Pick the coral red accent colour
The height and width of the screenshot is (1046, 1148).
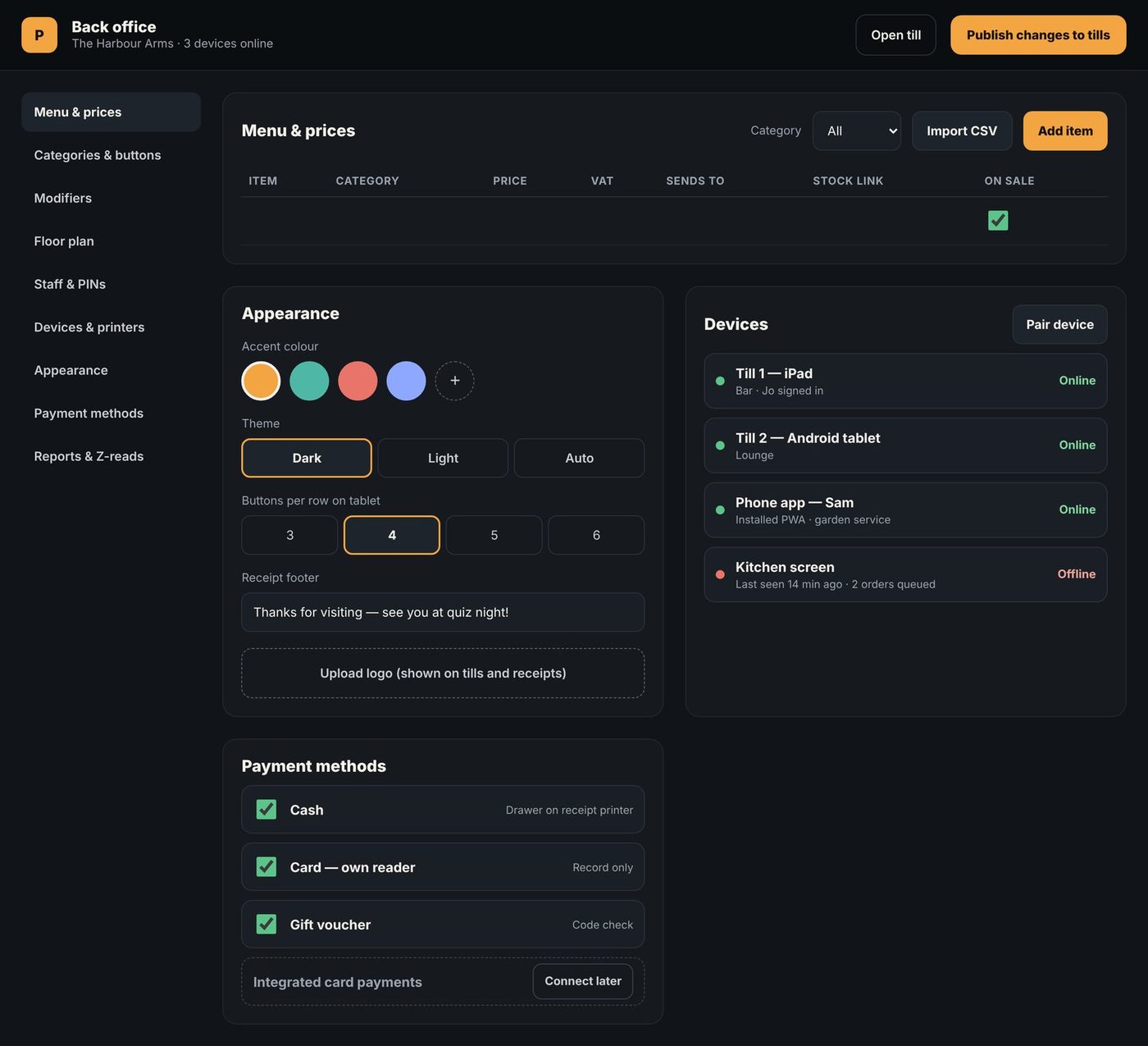click(x=358, y=381)
